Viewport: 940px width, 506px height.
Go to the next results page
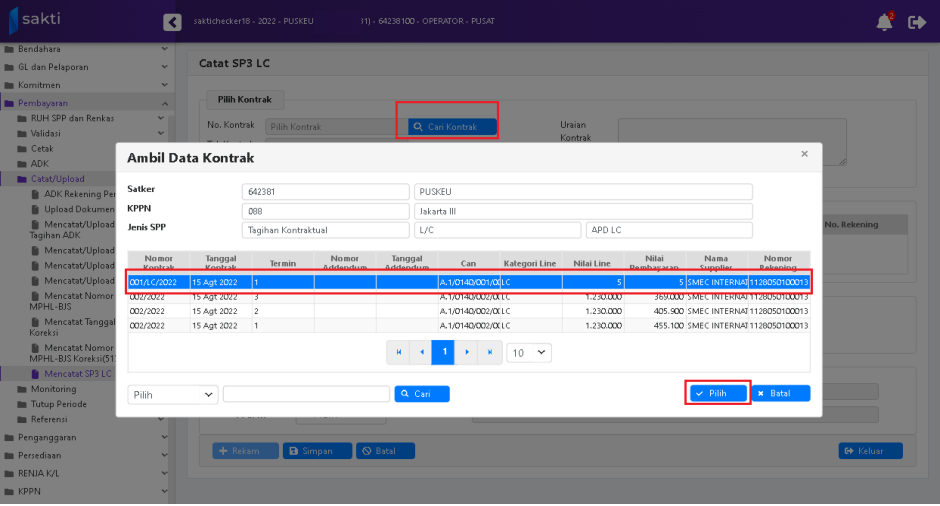(x=466, y=352)
